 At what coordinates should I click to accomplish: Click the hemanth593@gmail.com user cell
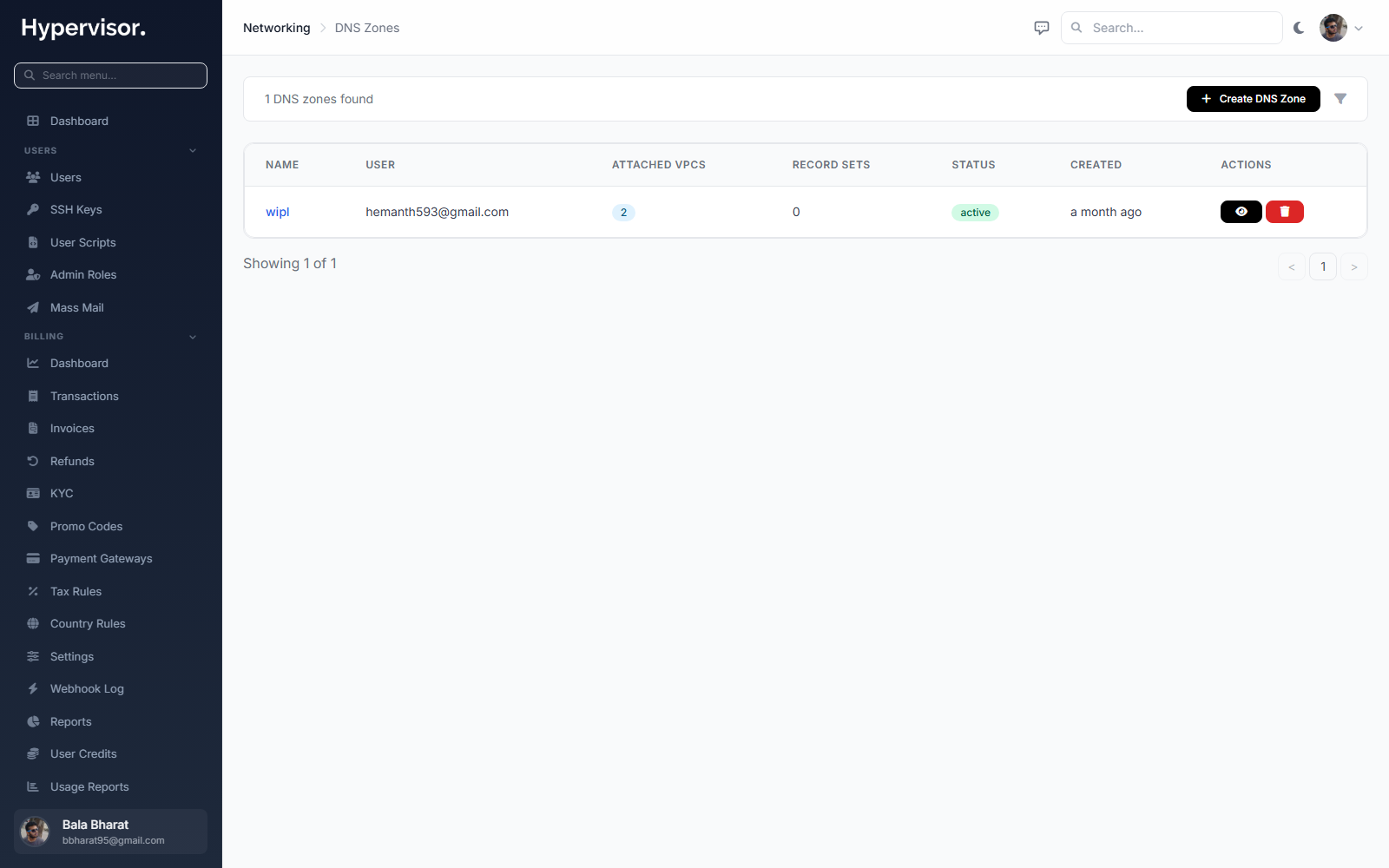pos(437,212)
